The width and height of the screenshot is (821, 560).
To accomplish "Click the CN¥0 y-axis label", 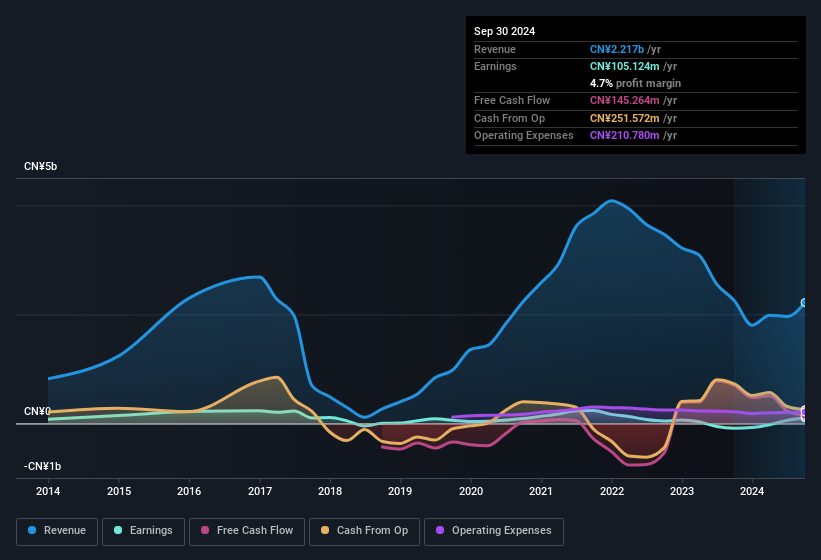I will pyautogui.click(x=37, y=411).
